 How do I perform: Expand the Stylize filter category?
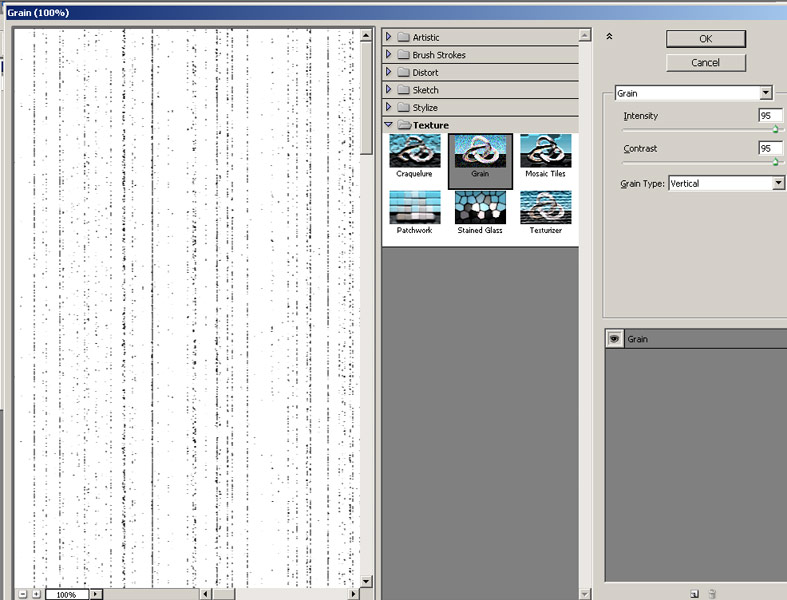coord(388,107)
